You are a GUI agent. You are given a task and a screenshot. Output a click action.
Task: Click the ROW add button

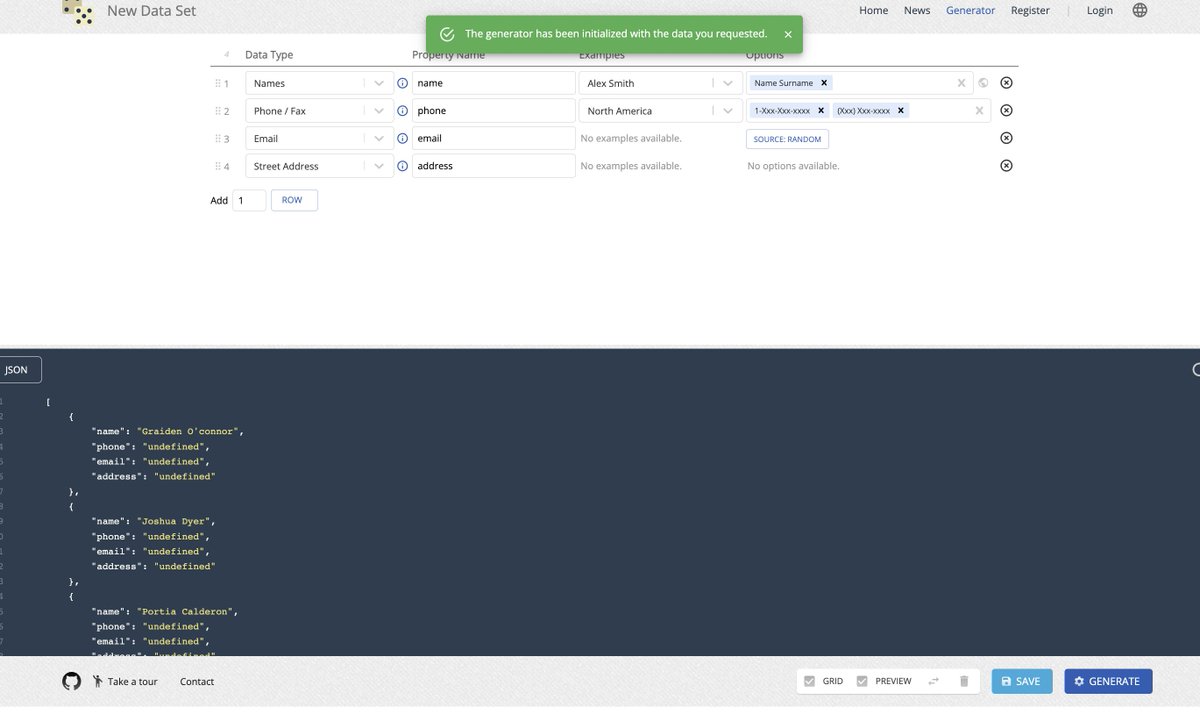[x=293, y=200]
